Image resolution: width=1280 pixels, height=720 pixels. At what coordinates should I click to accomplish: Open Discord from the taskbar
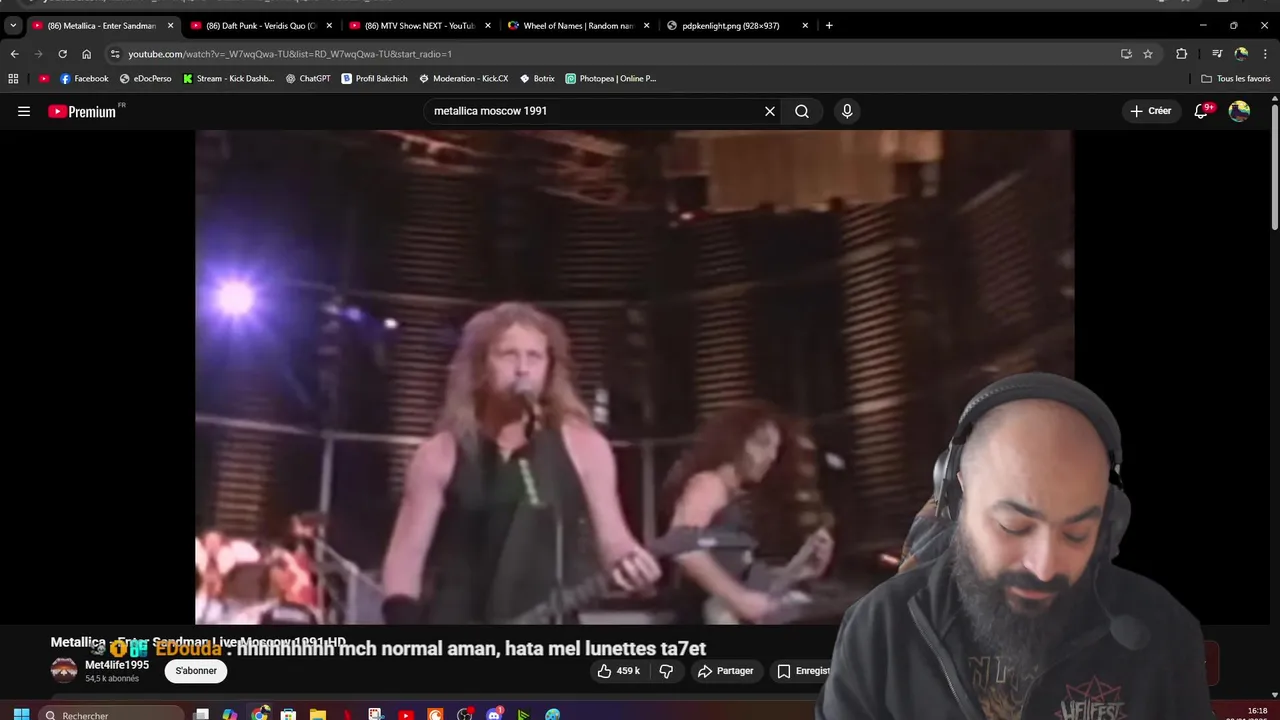coord(494,714)
